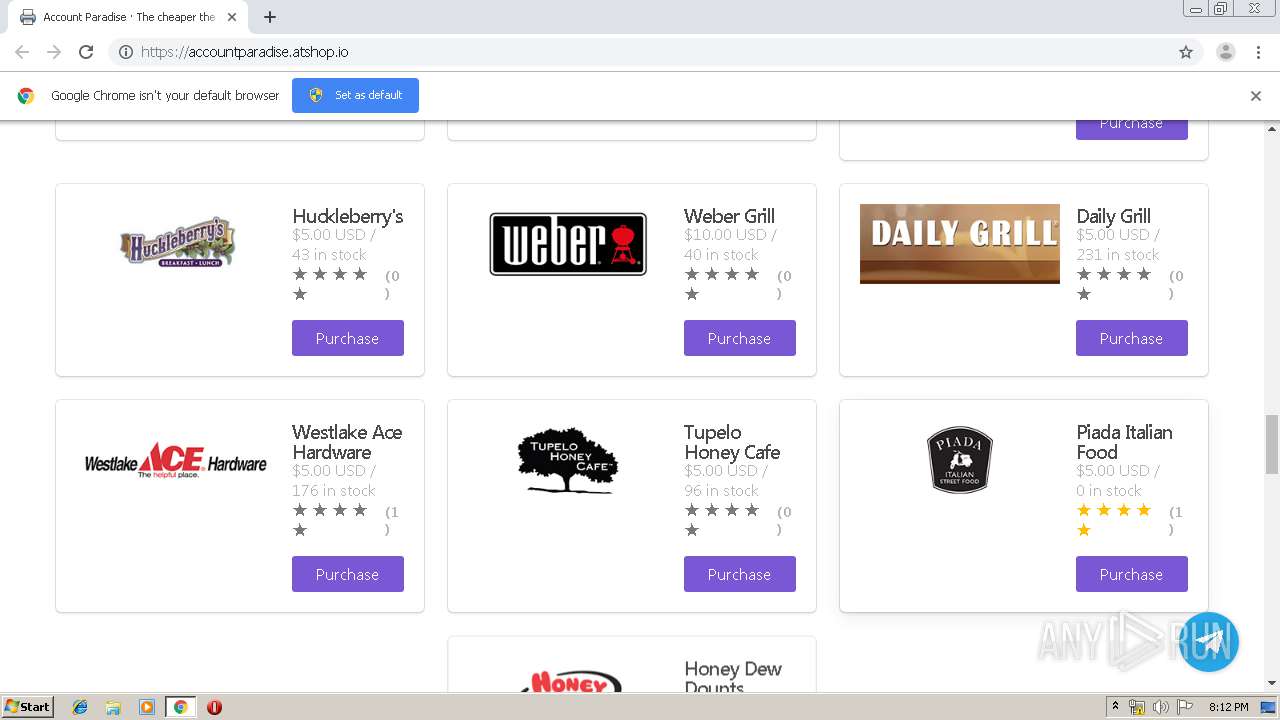This screenshot has height=720, width=1280.
Task: Open the Tupelo Honey Cafe tree logo
Action: point(568,461)
